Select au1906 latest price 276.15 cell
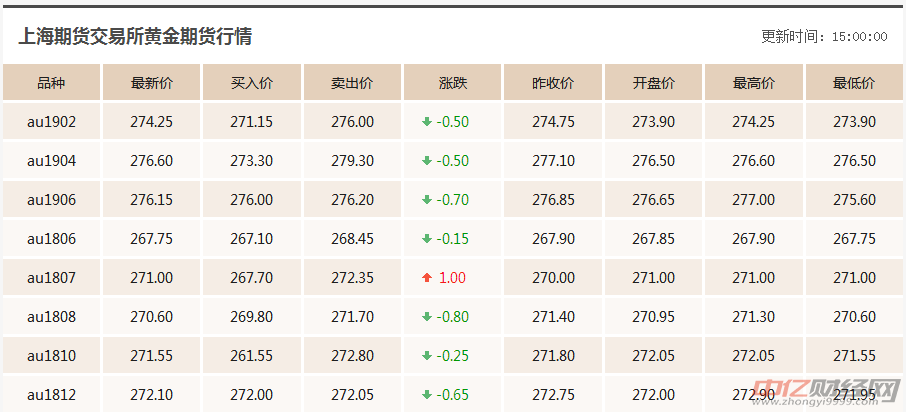The width and height of the screenshot is (906, 412). pyautogui.click(x=152, y=200)
